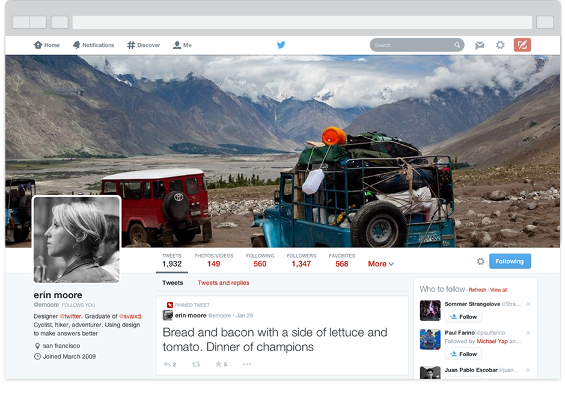Select the Tweets timeline tab

click(x=173, y=283)
